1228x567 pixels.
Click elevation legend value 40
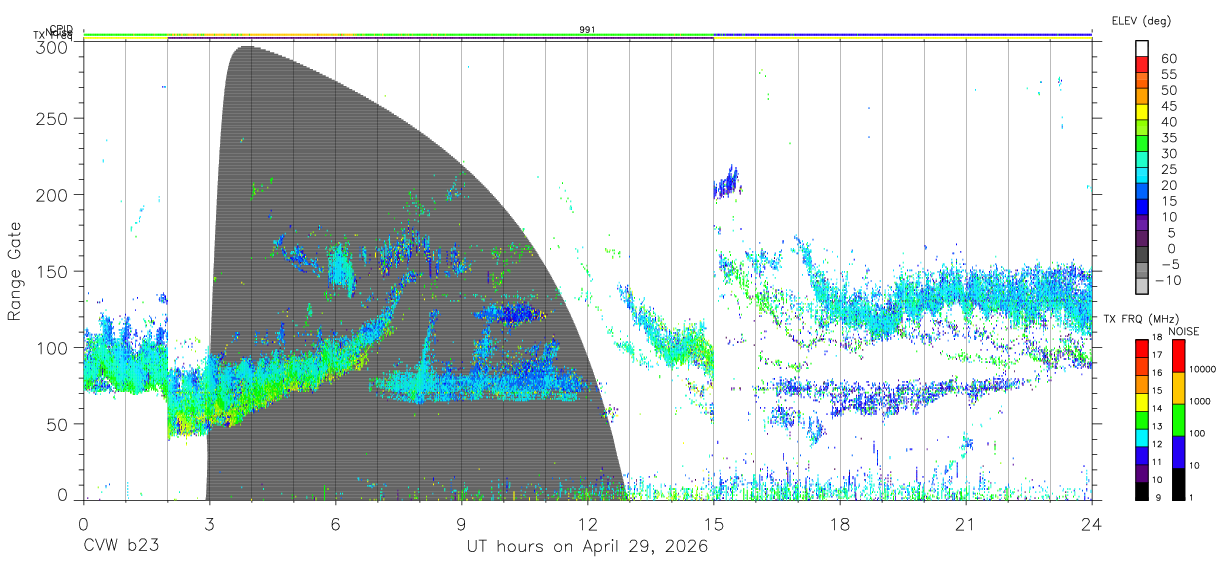(1168, 122)
